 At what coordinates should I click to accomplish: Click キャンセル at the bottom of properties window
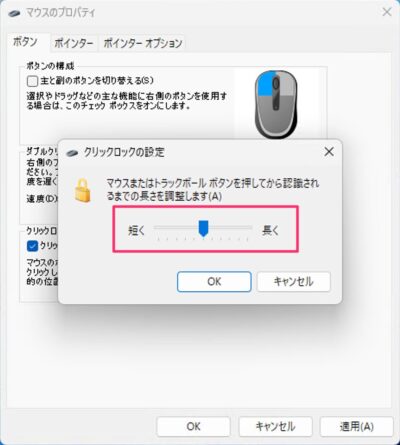pyautogui.click(x=275, y=426)
